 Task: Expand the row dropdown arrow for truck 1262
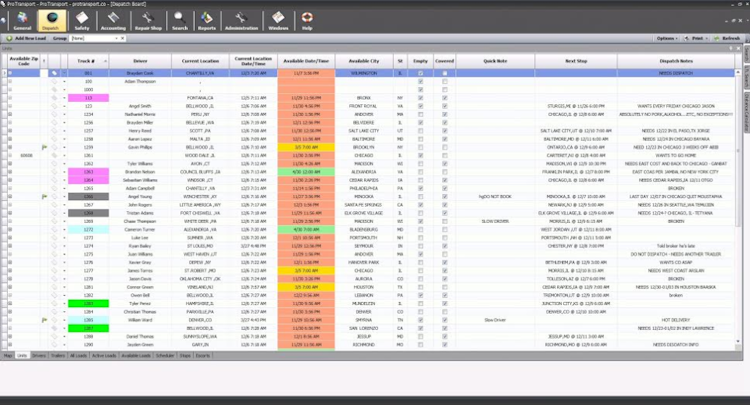(x=64, y=164)
